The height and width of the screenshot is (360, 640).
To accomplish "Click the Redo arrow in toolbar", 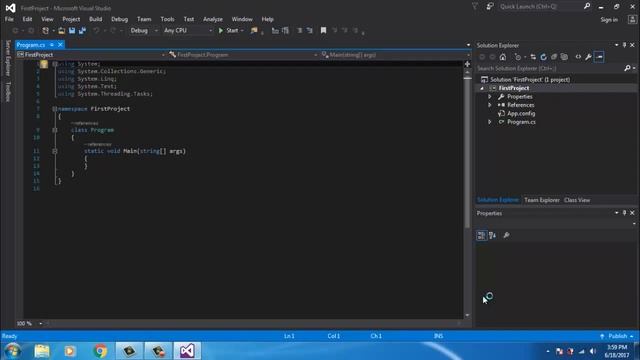I will pos(113,31).
